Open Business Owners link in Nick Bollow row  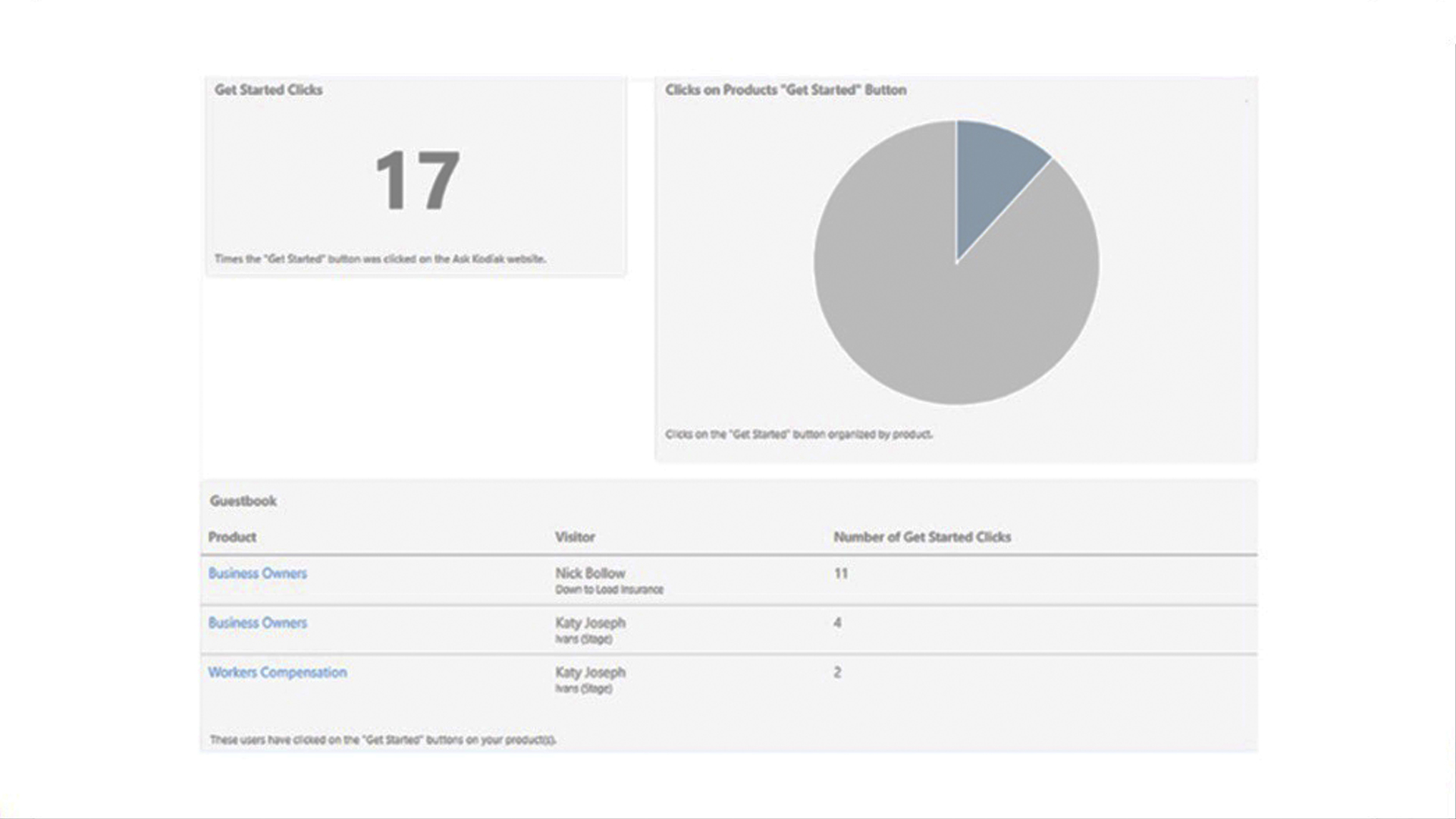tap(257, 573)
